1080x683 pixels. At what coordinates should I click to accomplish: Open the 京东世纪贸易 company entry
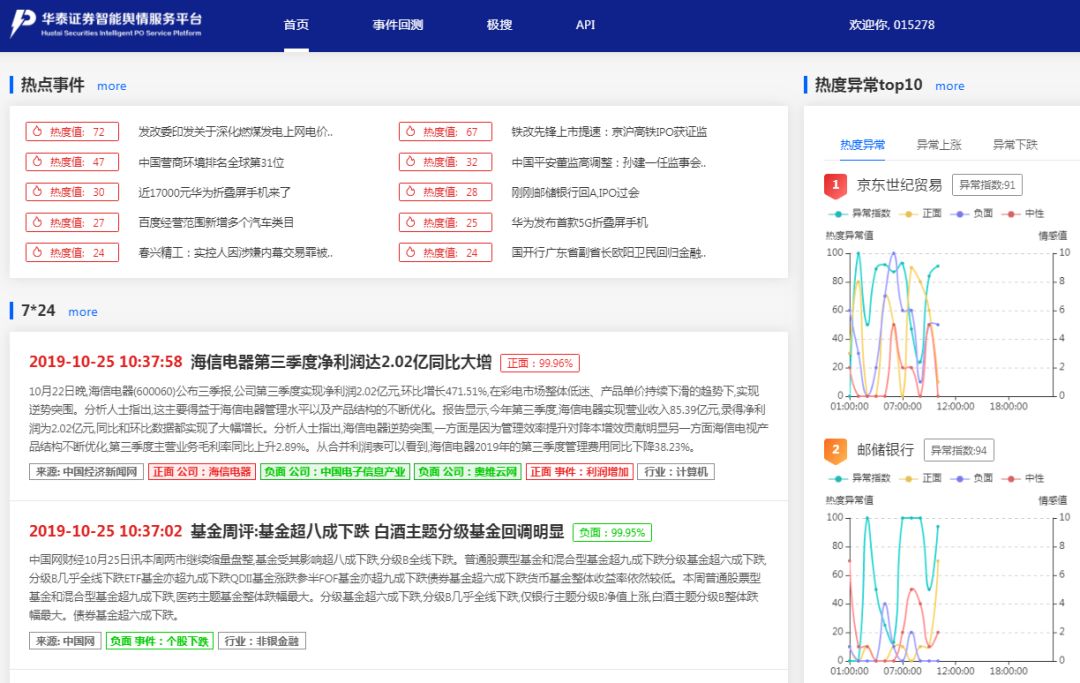(899, 185)
